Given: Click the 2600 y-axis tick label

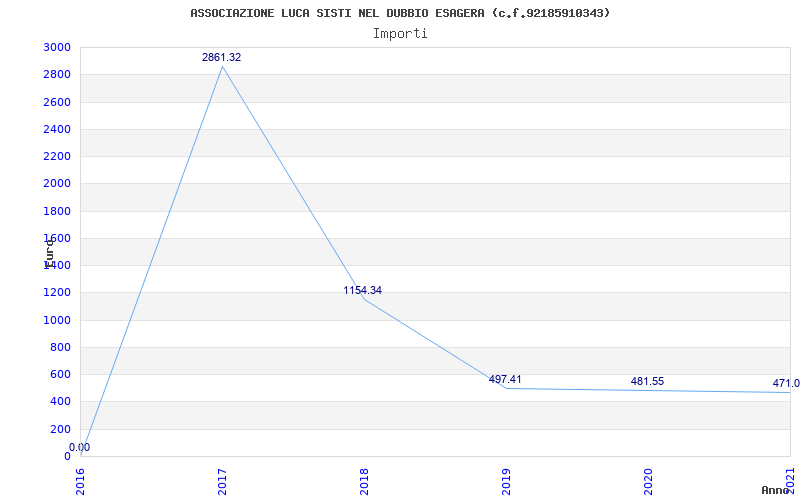Looking at the screenshot, I should 58,102.
